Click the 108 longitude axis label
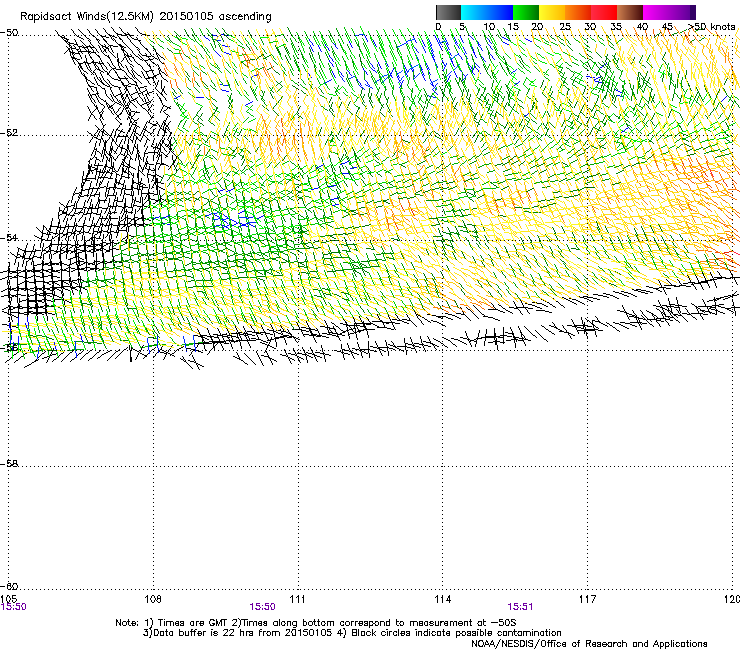The height and width of the screenshot is (650, 740). [153, 599]
